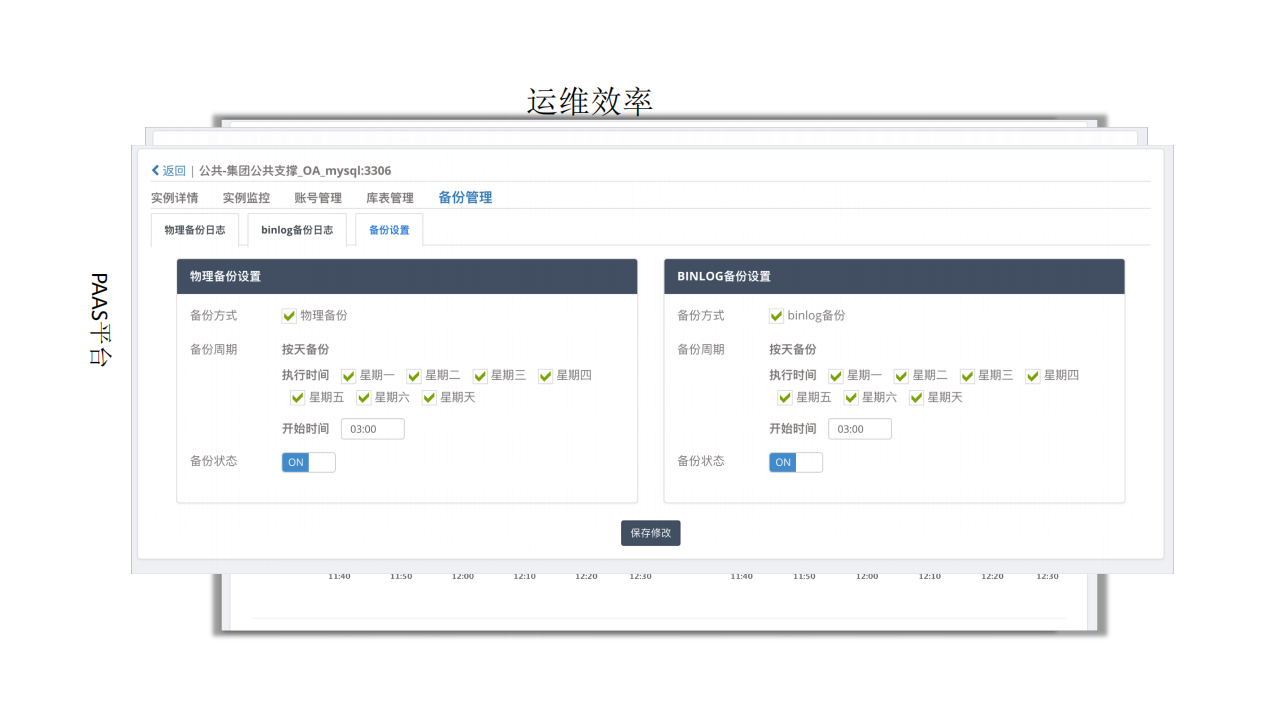Image resolution: width=1279 pixels, height=719 pixels.
Task: Open the 库表管理 tab
Action: [x=390, y=197]
